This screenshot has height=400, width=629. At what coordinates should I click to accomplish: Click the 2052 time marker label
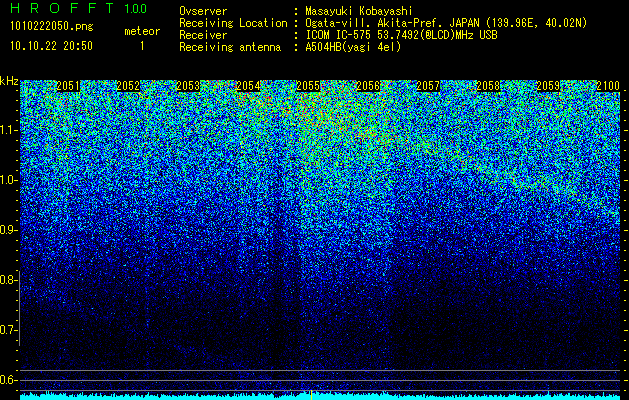(128, 86)
